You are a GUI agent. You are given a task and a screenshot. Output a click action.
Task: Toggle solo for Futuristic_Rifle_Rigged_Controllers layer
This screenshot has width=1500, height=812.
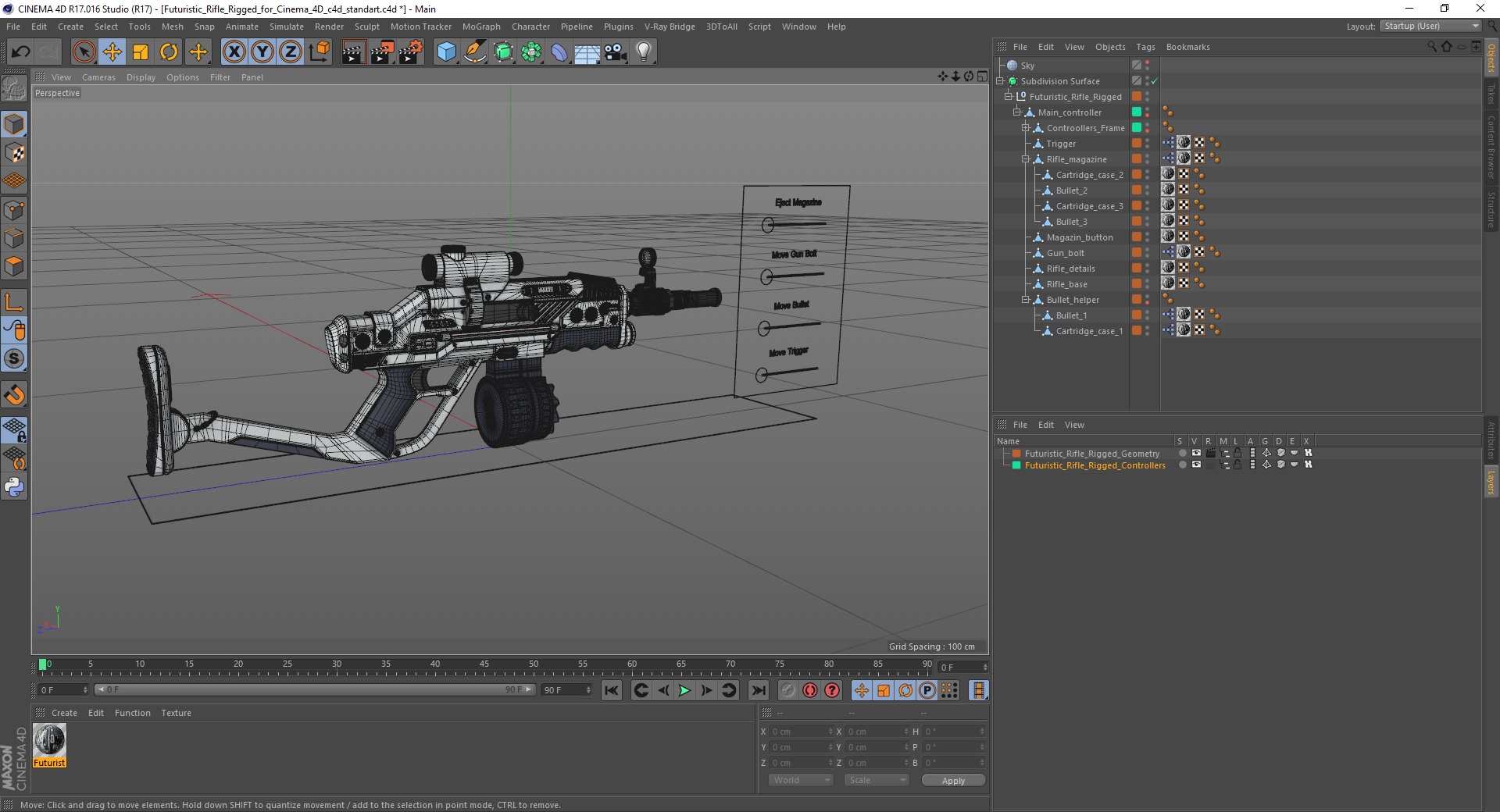[x=1182, y=465]
